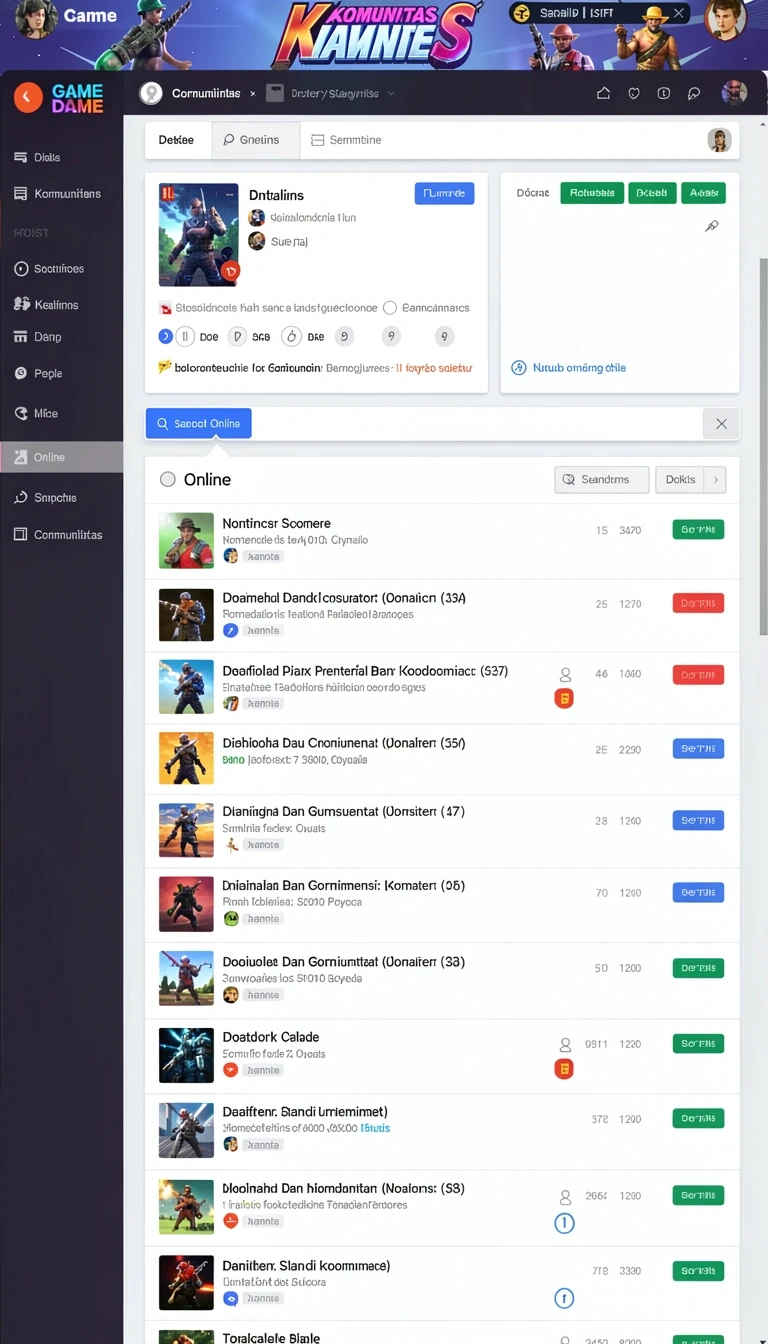Click the blue button on Dniainalan Ban row

[698, 892]
